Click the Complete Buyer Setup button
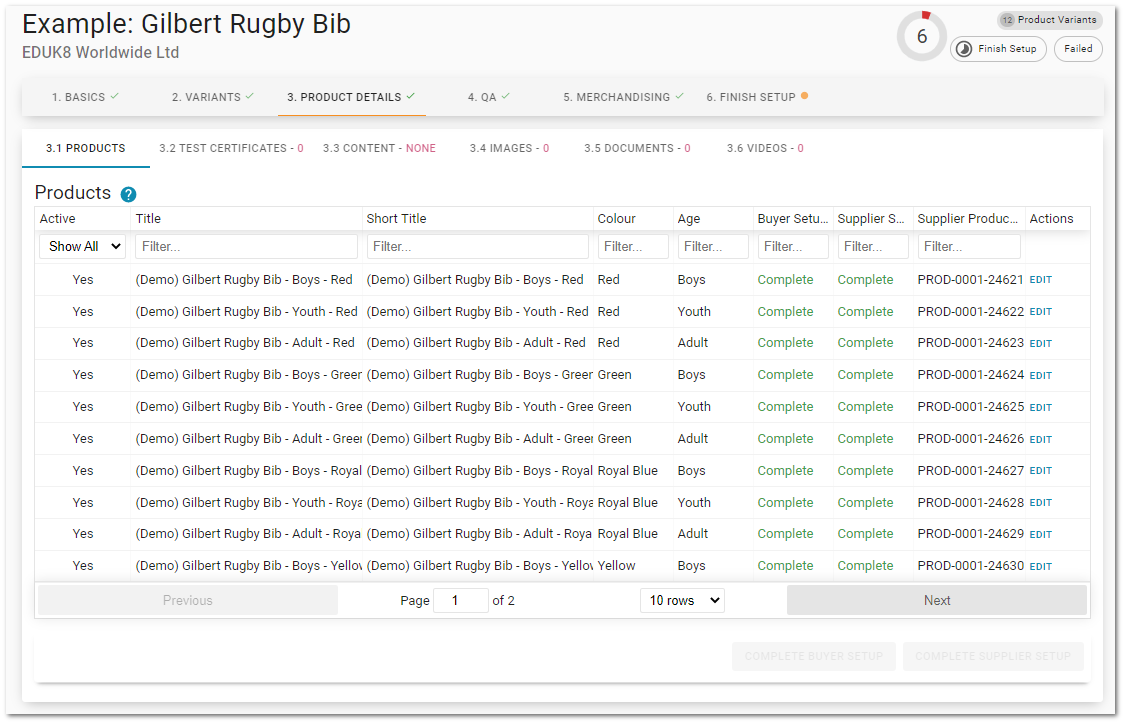This screenshot has height=724, width=1125. pyautogui.click(x=814, y=657)
